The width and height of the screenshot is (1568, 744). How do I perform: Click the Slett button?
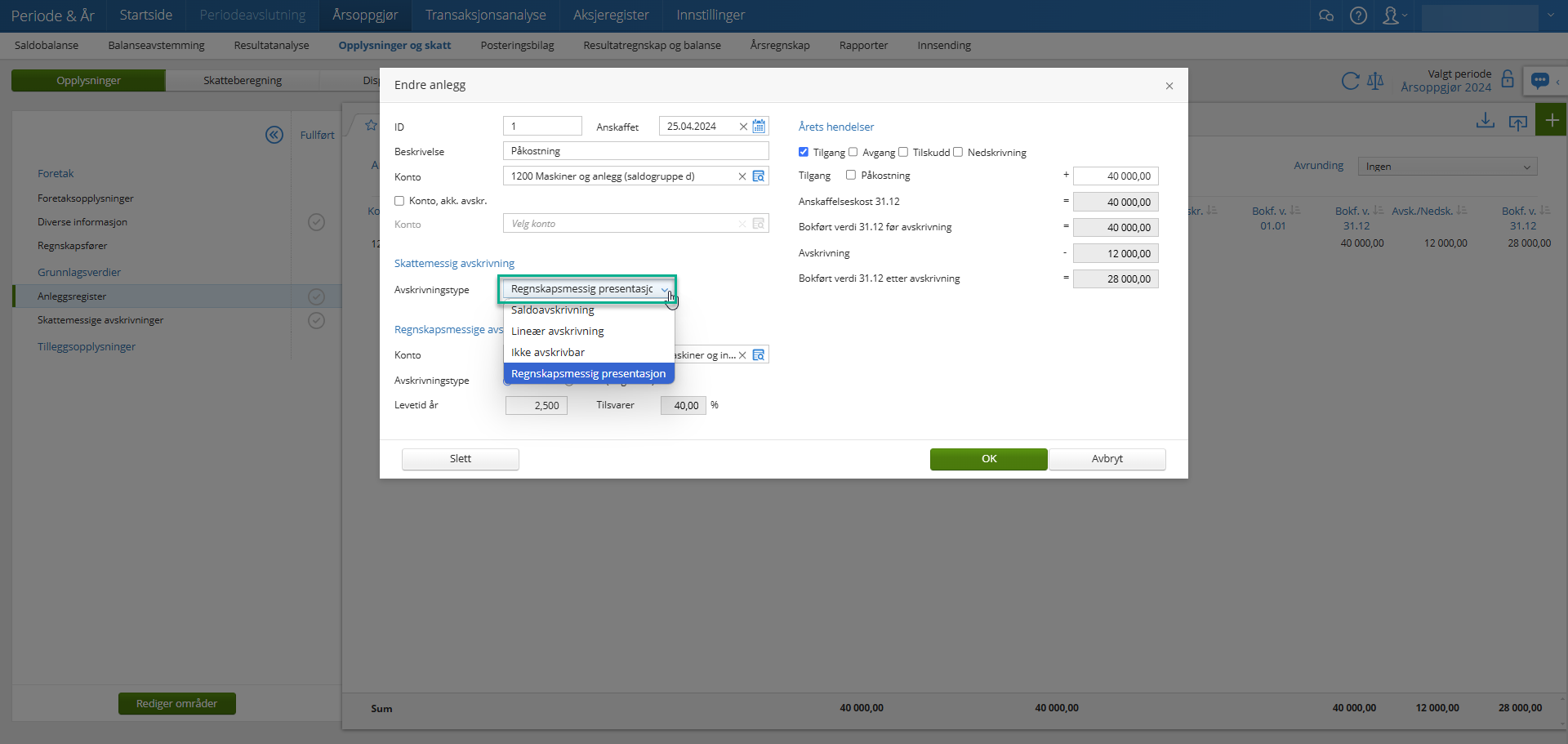pyautogui.click(x=460, y=459)
